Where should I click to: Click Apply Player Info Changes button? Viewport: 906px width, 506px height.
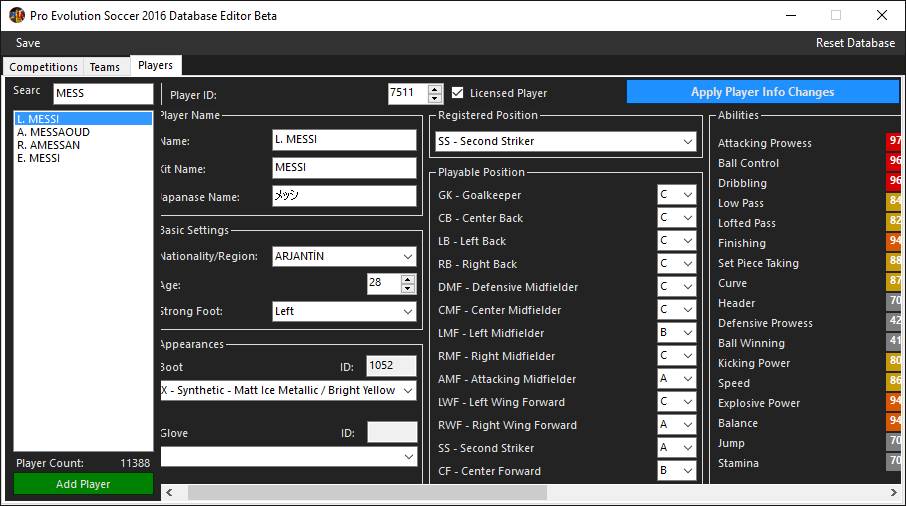tap(763, 92)
